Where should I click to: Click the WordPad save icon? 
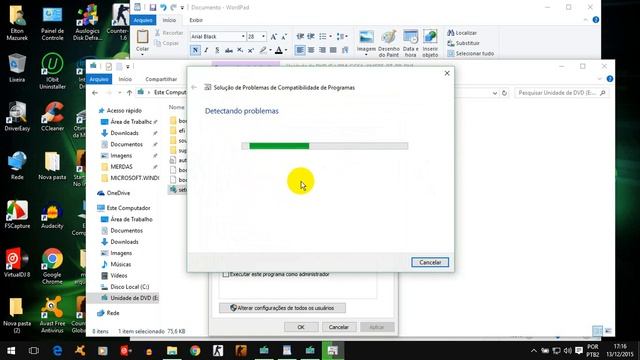pos(153,7)
